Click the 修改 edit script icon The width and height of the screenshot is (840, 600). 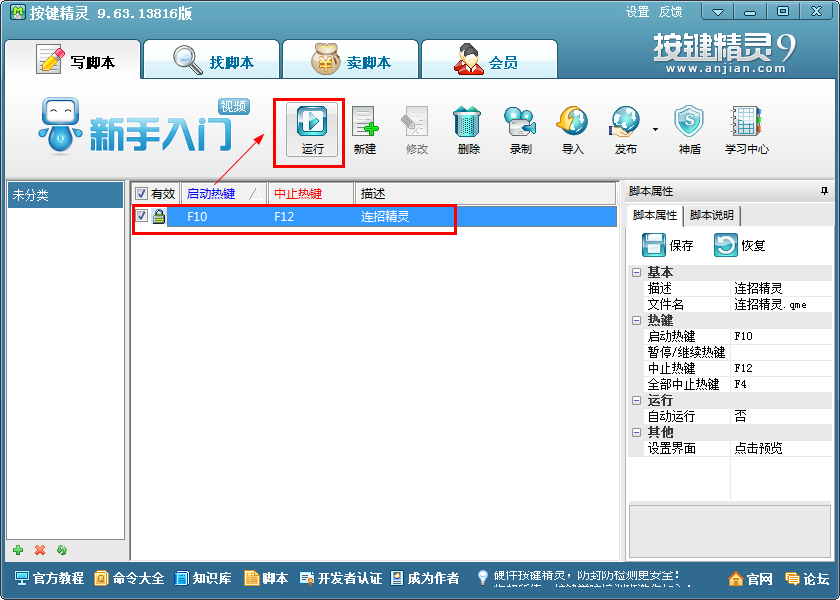[x=418, y=124]
